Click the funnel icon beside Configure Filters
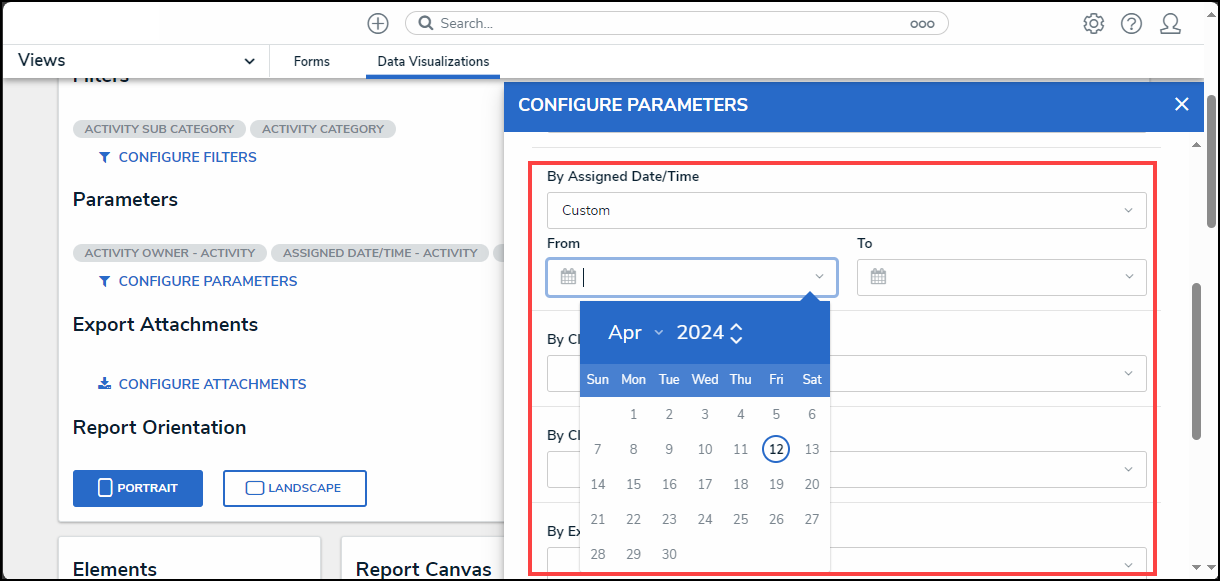Image resolution: width=1220 pixels, height=581 pixels. tap(104, 157)
